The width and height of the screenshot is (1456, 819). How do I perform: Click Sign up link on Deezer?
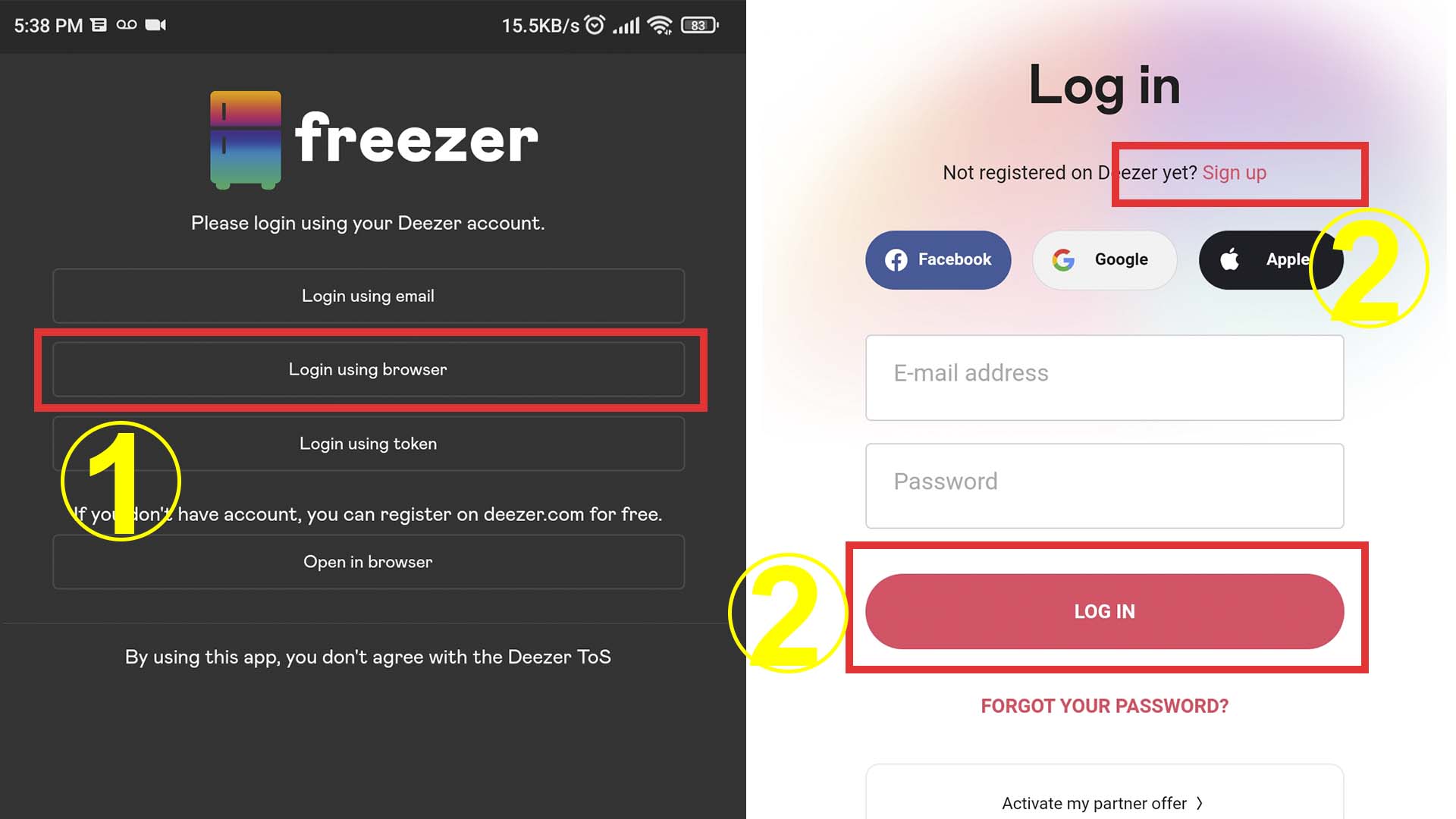pos(1234,172)
